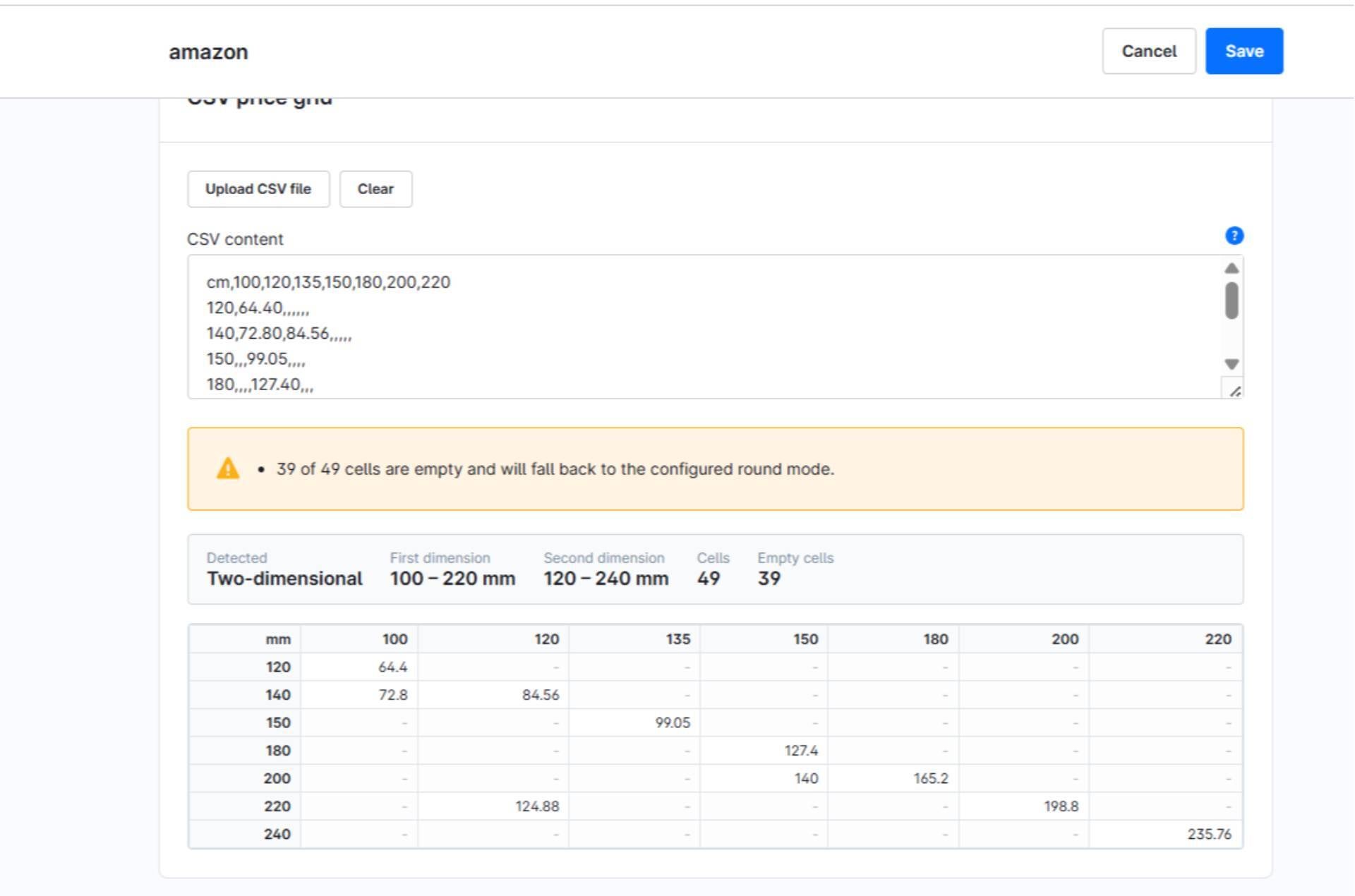Click the 127.4 price cell
Screen dimensions: 1355x896
pos(764,751)
